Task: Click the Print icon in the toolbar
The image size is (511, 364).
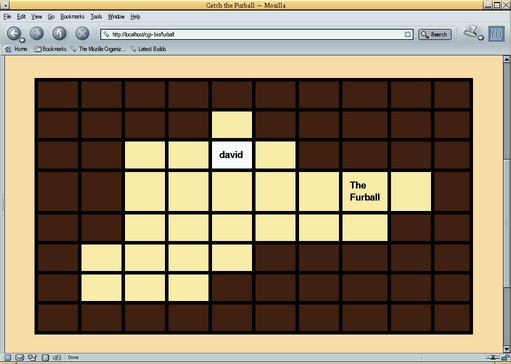Action: click(471, 32)
